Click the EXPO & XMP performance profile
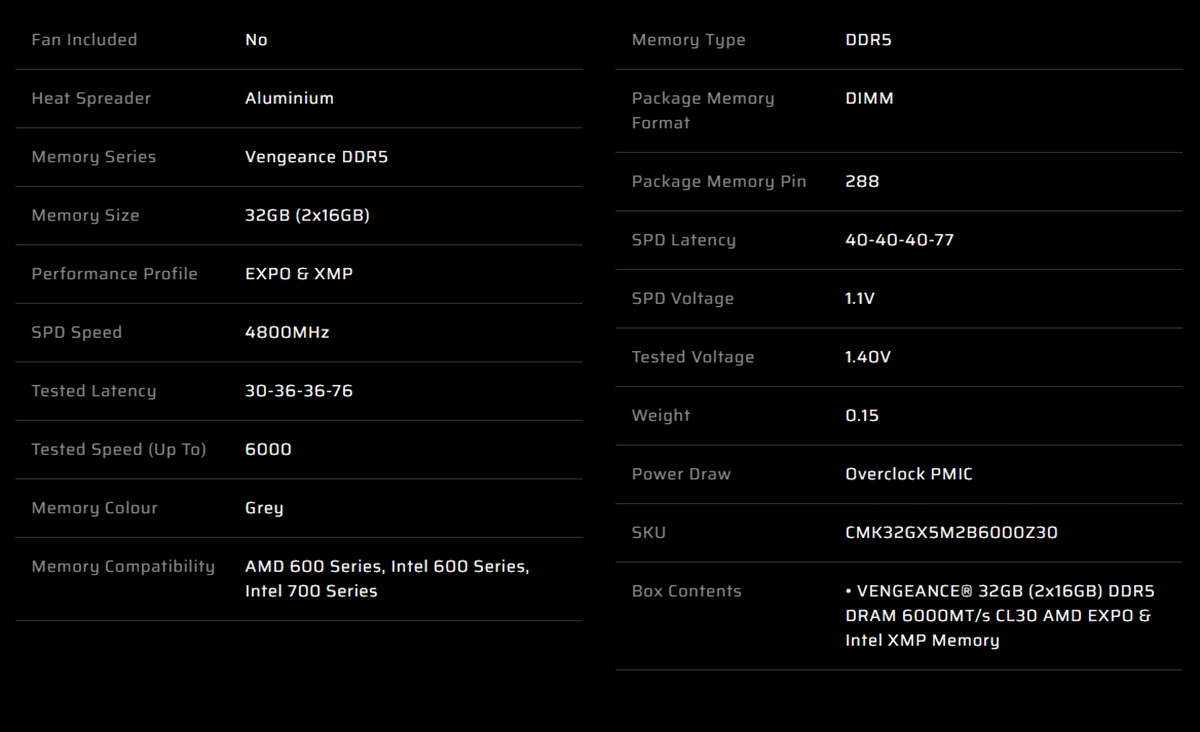 pos(299,274)
